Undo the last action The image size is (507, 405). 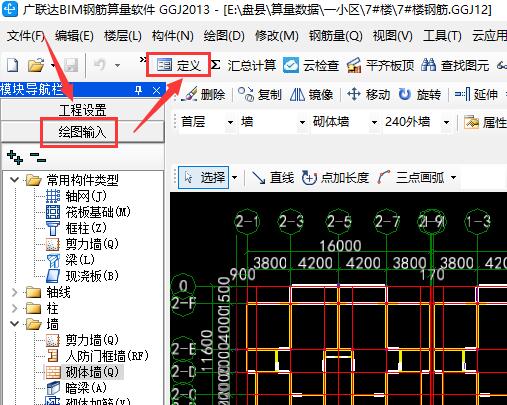click(x=100, y=65)
